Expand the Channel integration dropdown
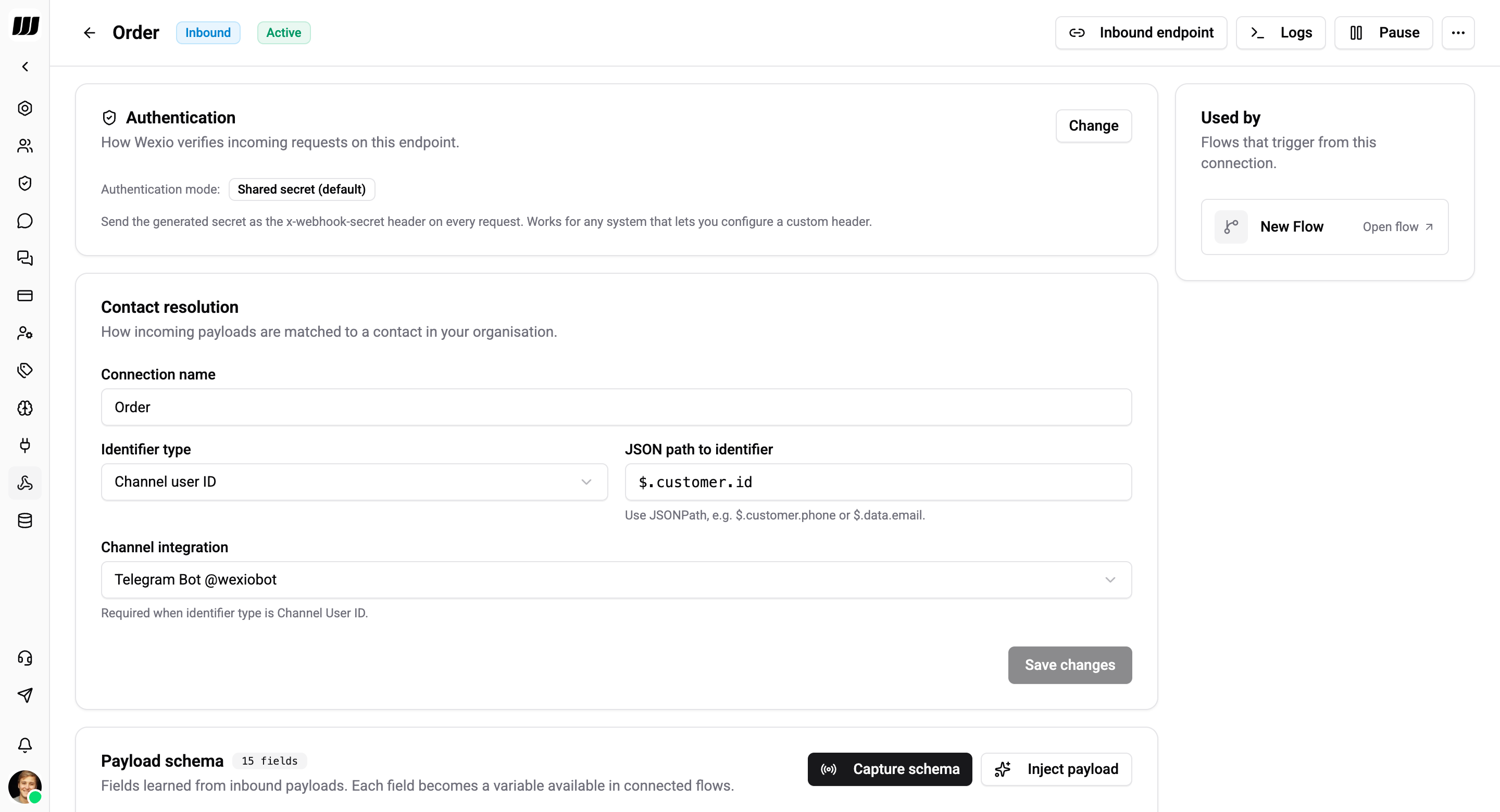This screenshot has width=1500, height=812. (616, 580)
